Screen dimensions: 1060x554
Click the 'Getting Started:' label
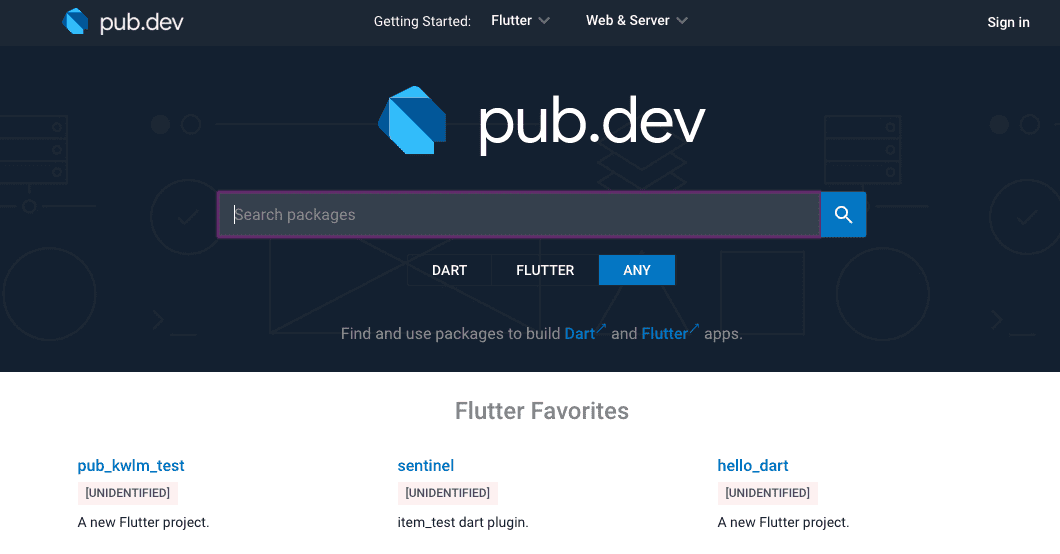tap(423, 22)
